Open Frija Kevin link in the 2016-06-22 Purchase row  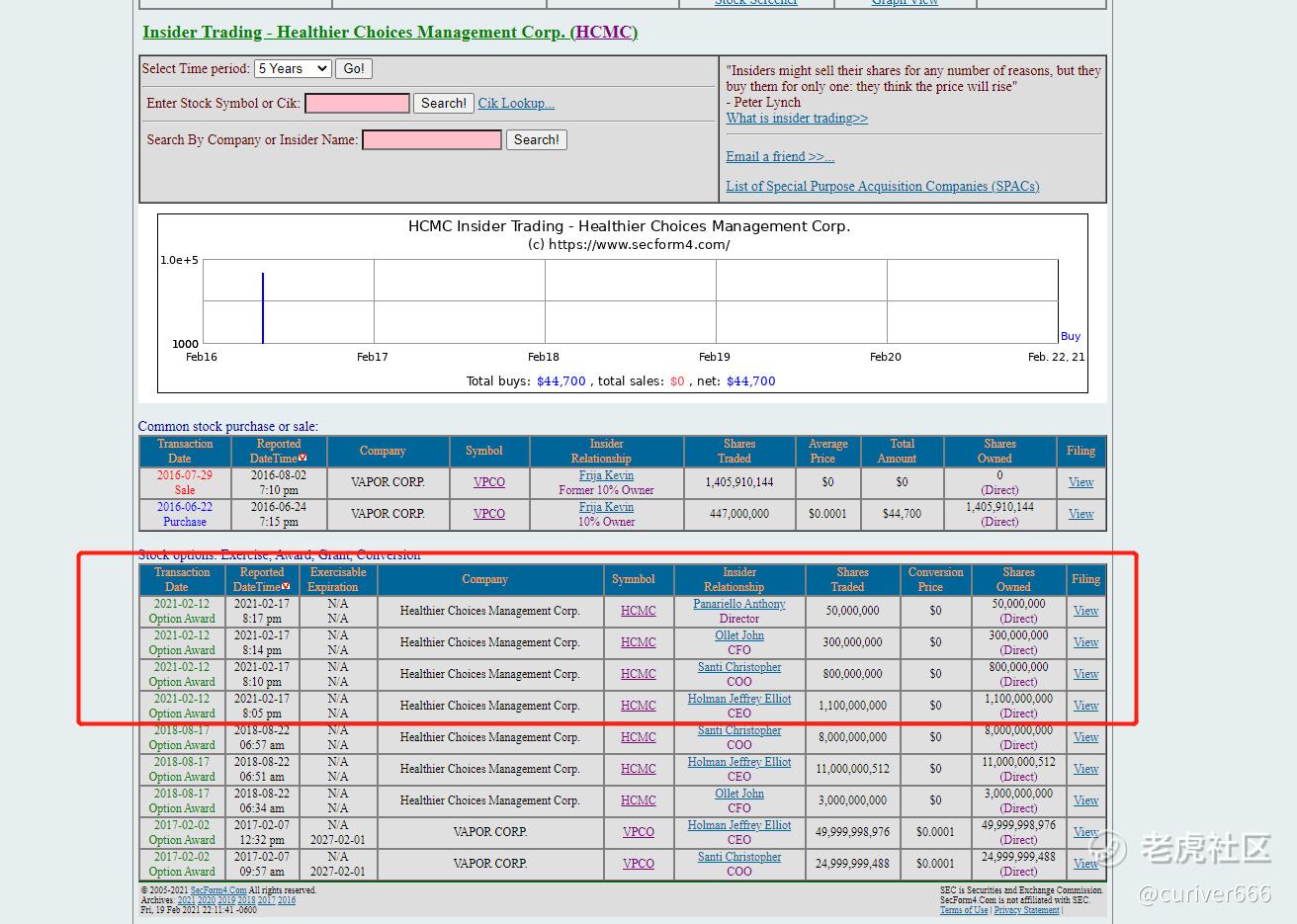tap(606, 507)
